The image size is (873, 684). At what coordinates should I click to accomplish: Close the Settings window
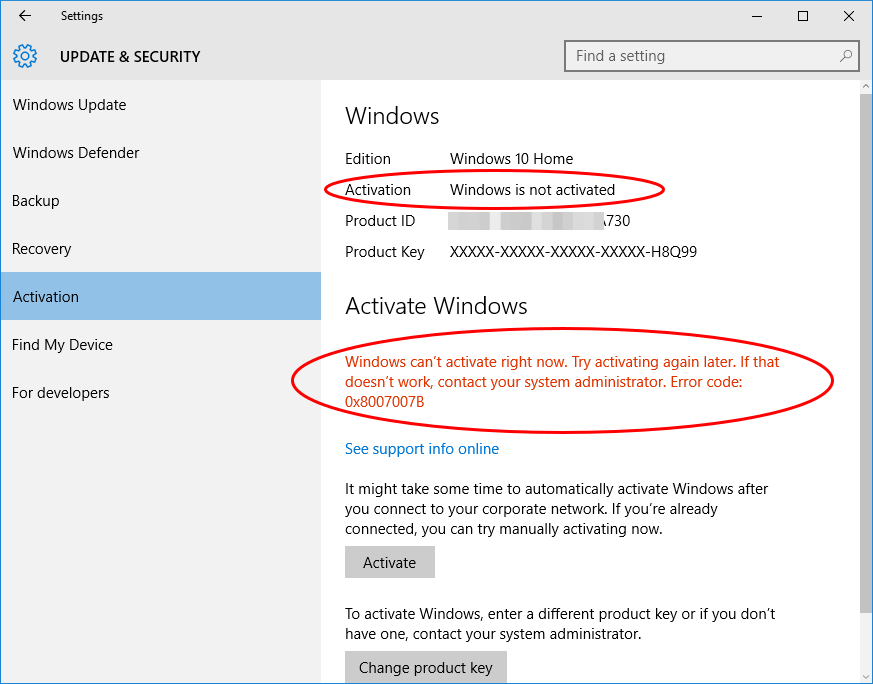point(849,16)
